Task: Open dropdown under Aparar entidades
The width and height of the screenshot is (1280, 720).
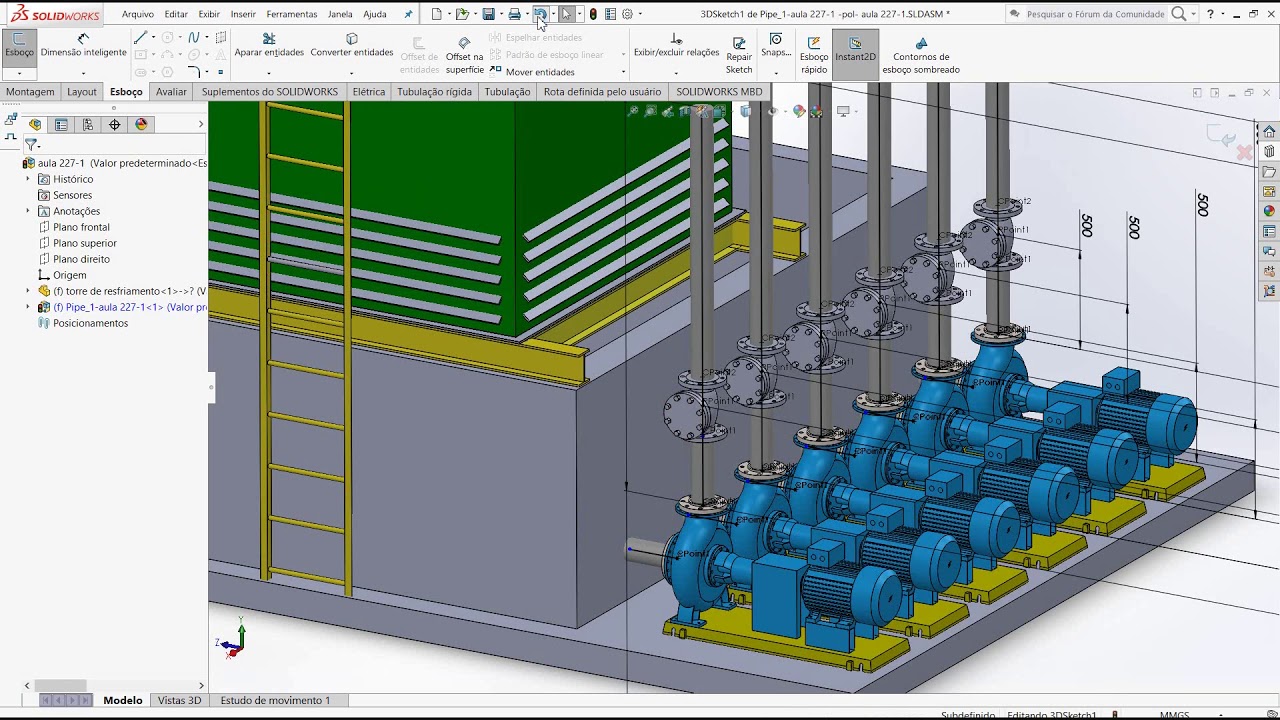Action: click(269, 73)
